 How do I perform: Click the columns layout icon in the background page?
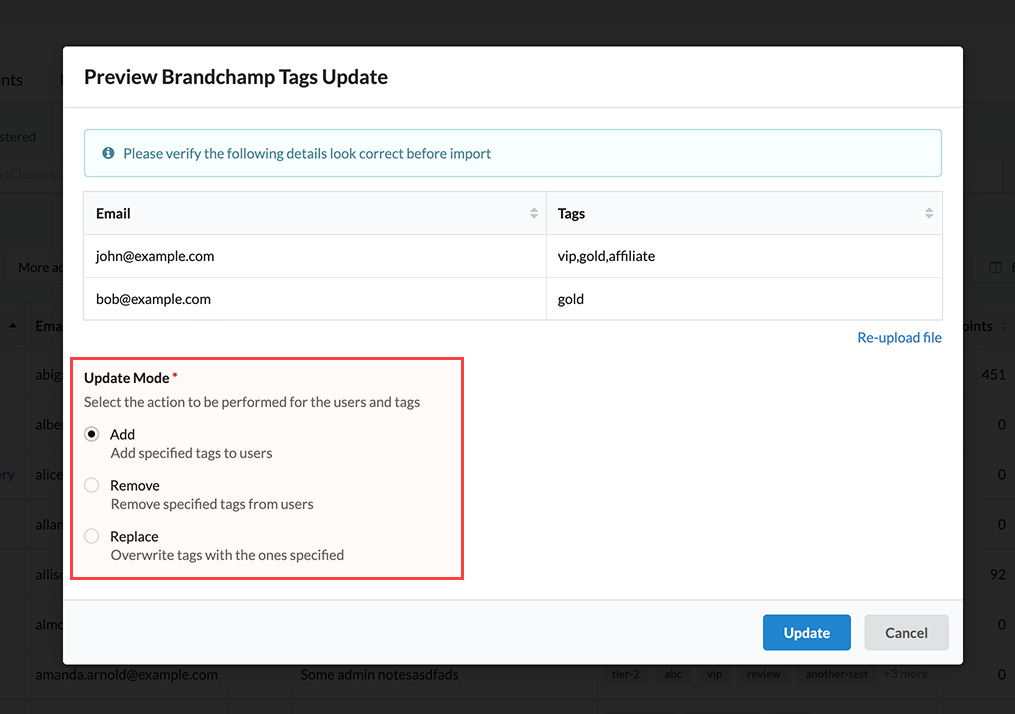coord(996,267)
